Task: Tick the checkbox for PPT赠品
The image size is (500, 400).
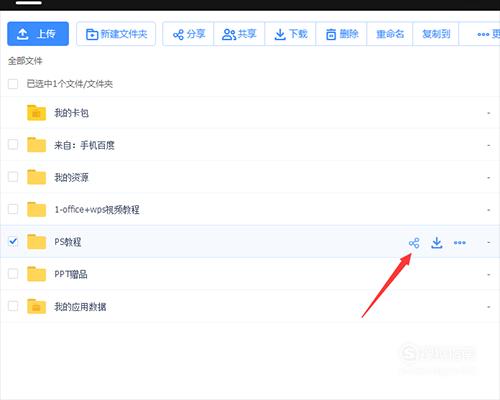Action: (x=13, y=274)
